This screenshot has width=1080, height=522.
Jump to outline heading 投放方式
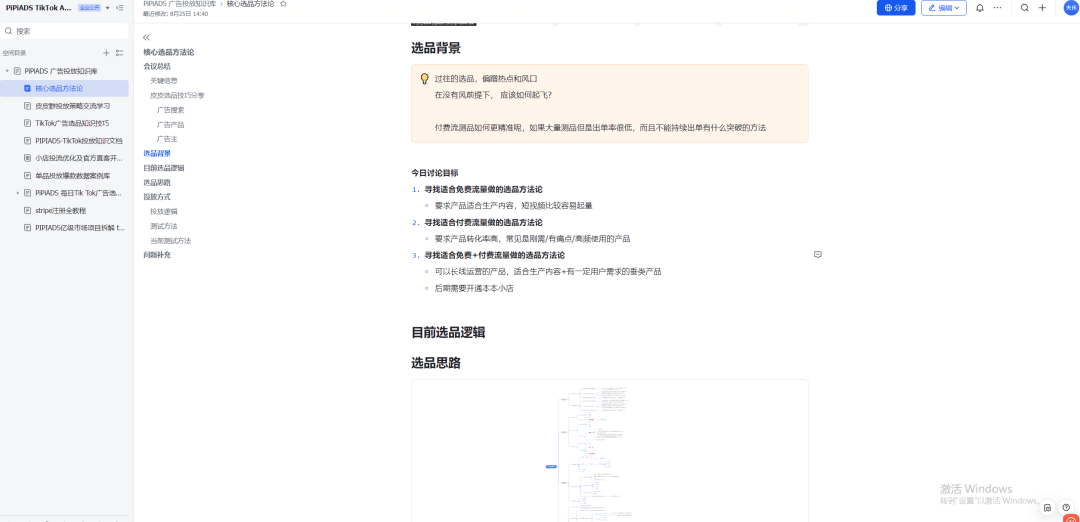pos(157,197)
